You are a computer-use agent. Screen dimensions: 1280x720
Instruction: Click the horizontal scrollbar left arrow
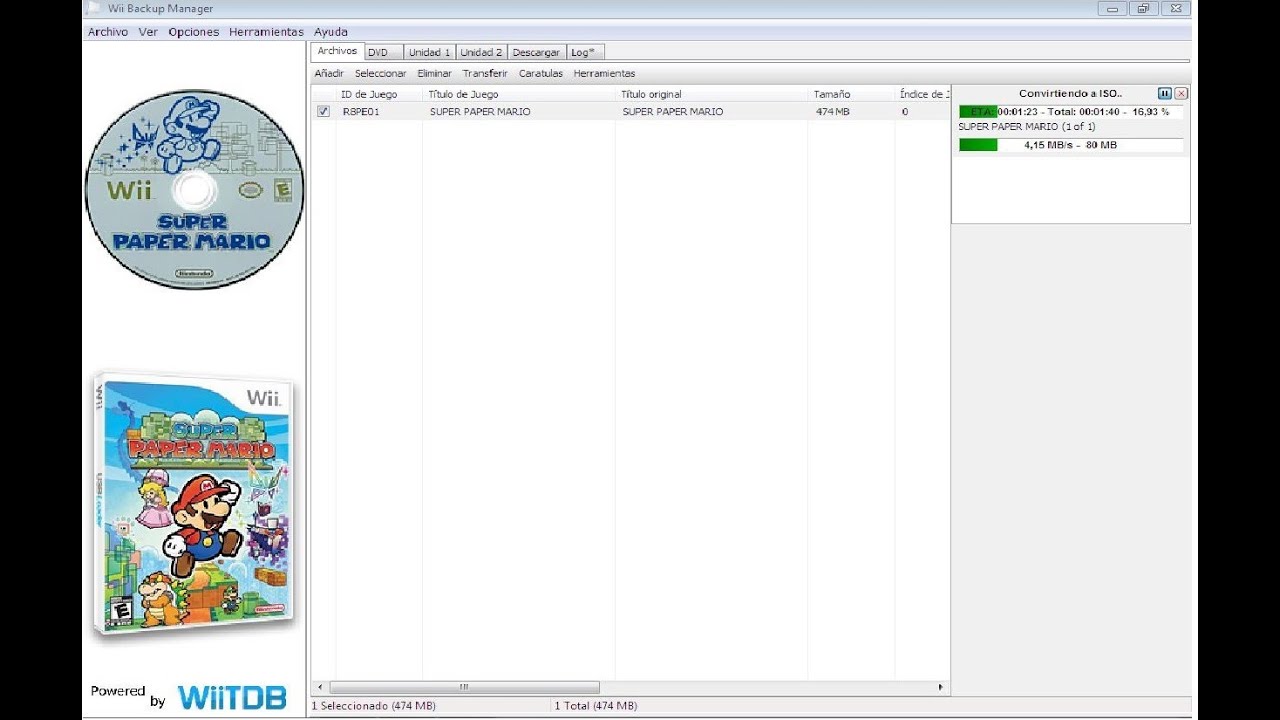tap(320, 687)
